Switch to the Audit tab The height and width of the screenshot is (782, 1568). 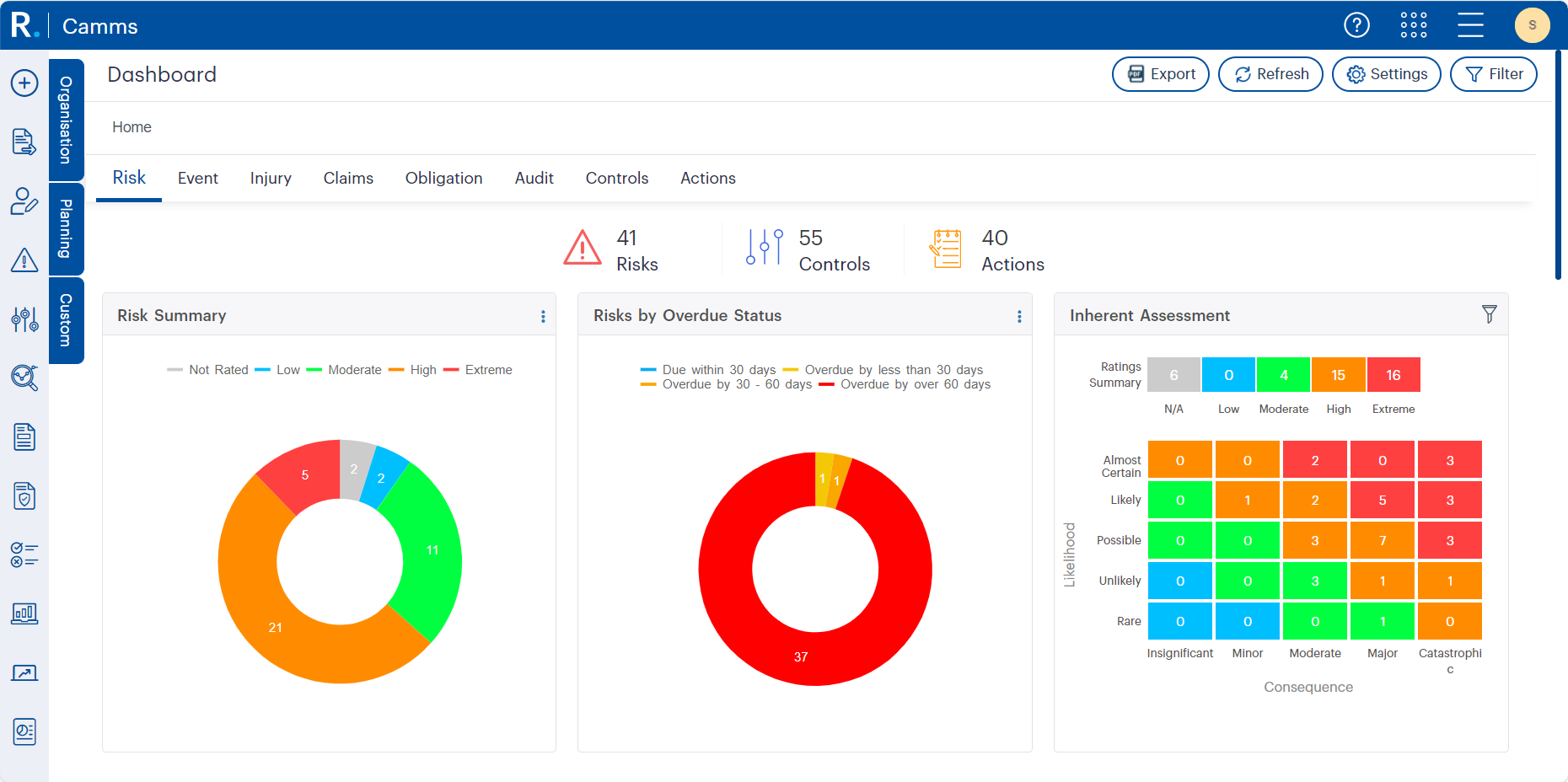tap(534, 178)
